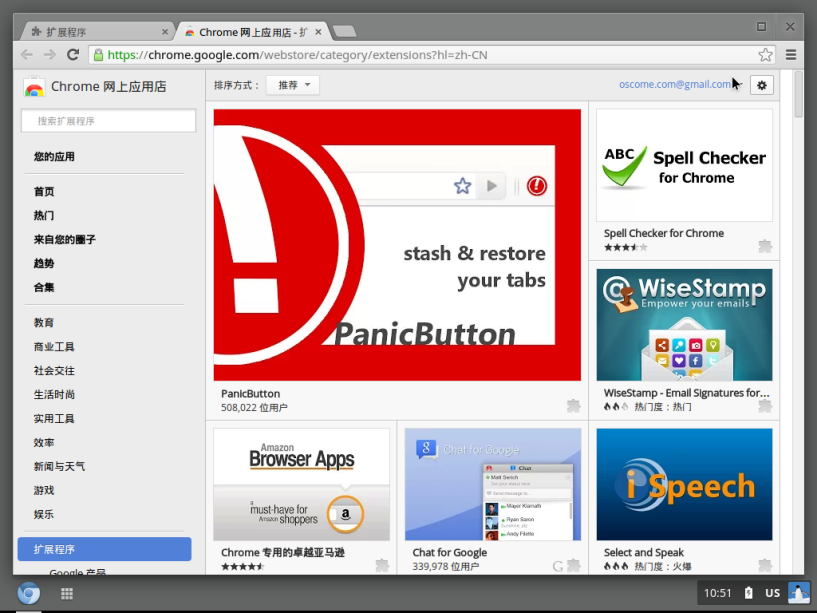Click the Chrome launcher icon in the shelf

pyautogui.click(x=28, y=593)
